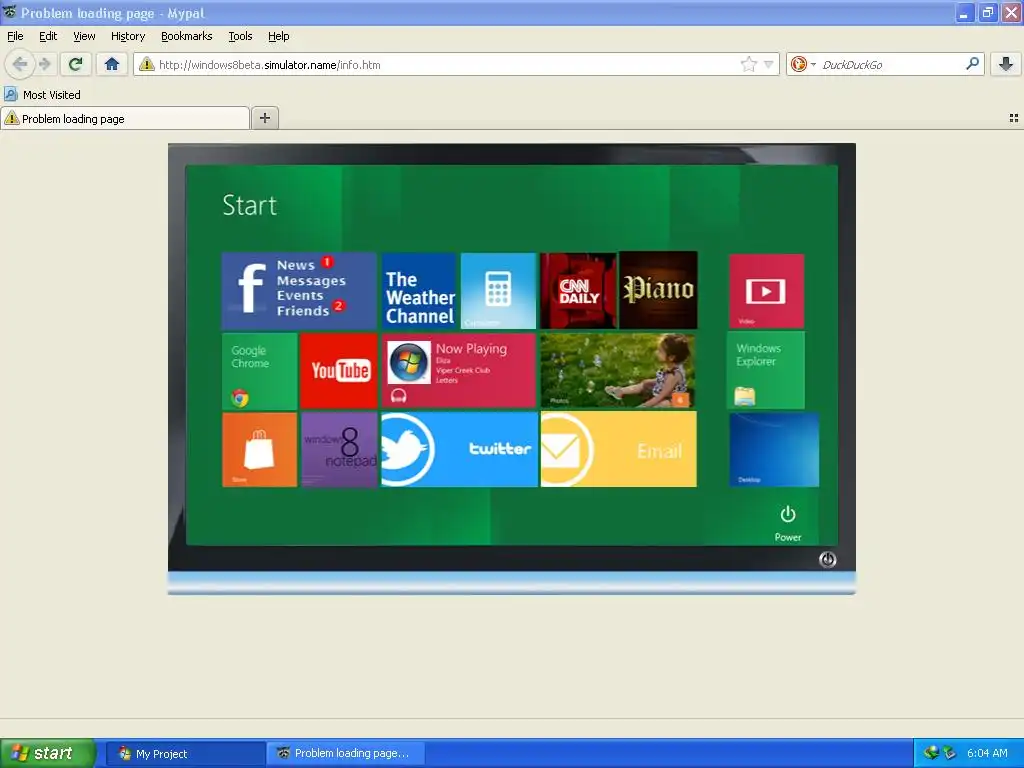Image resolution: width=1024 pixels, height=768 pixels.
Task: Go back with the browser Back arrow
Action: coord(20,64)
